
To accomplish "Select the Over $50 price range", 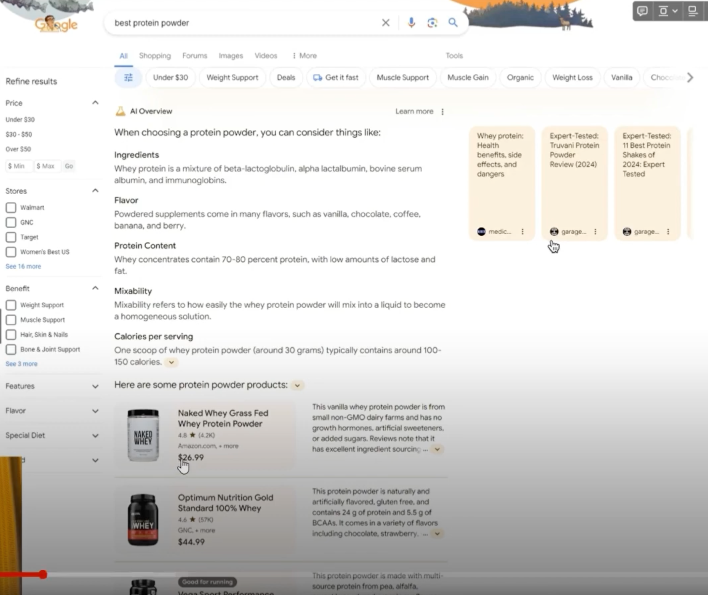I will click(x=18, y=149).
